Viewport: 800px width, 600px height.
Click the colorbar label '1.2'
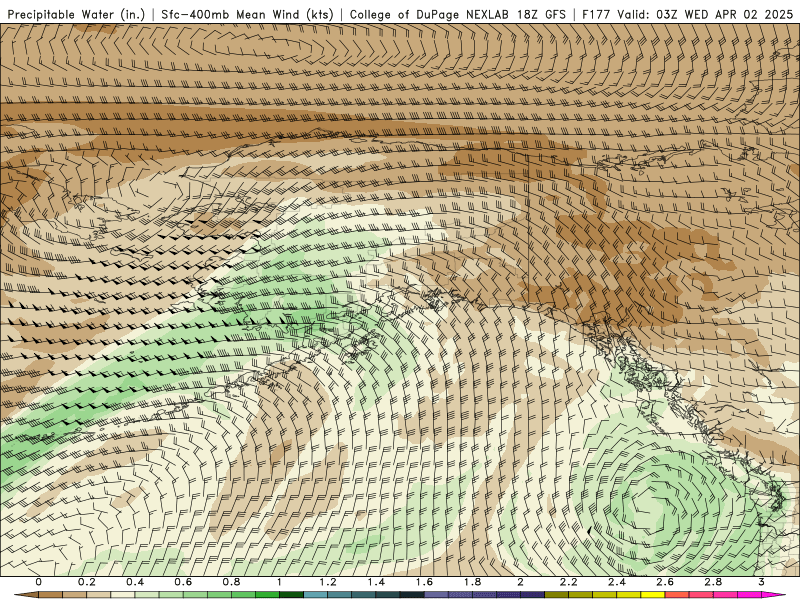pyautogui.click(x=328, y=583)
